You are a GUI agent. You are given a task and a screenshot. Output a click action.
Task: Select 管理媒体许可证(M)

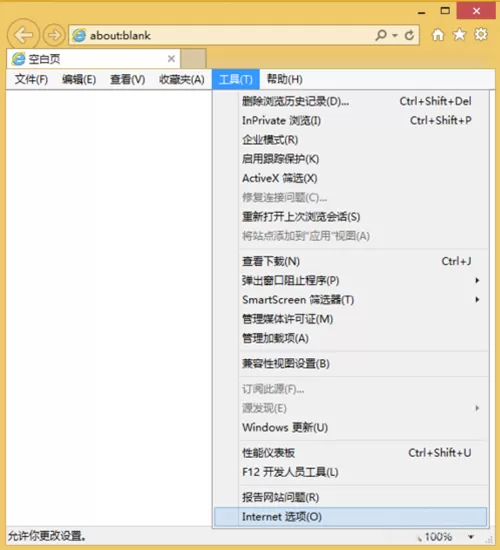coord(351,319)
